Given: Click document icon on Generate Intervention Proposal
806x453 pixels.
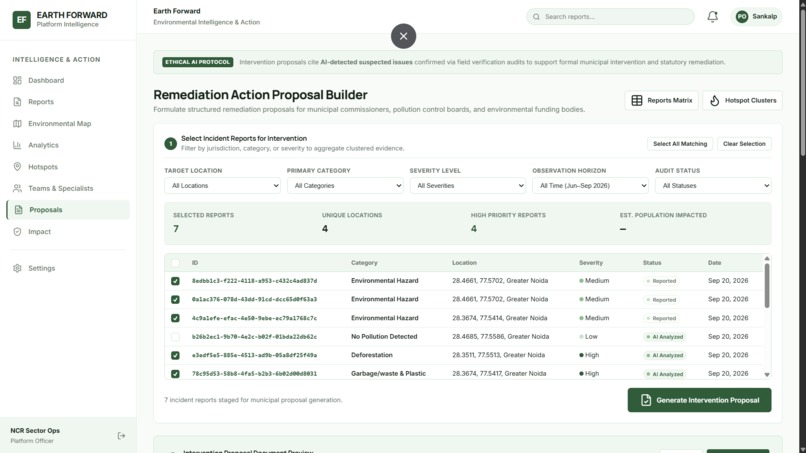Looking at the screenshot, I should click(x=646, y=400).
